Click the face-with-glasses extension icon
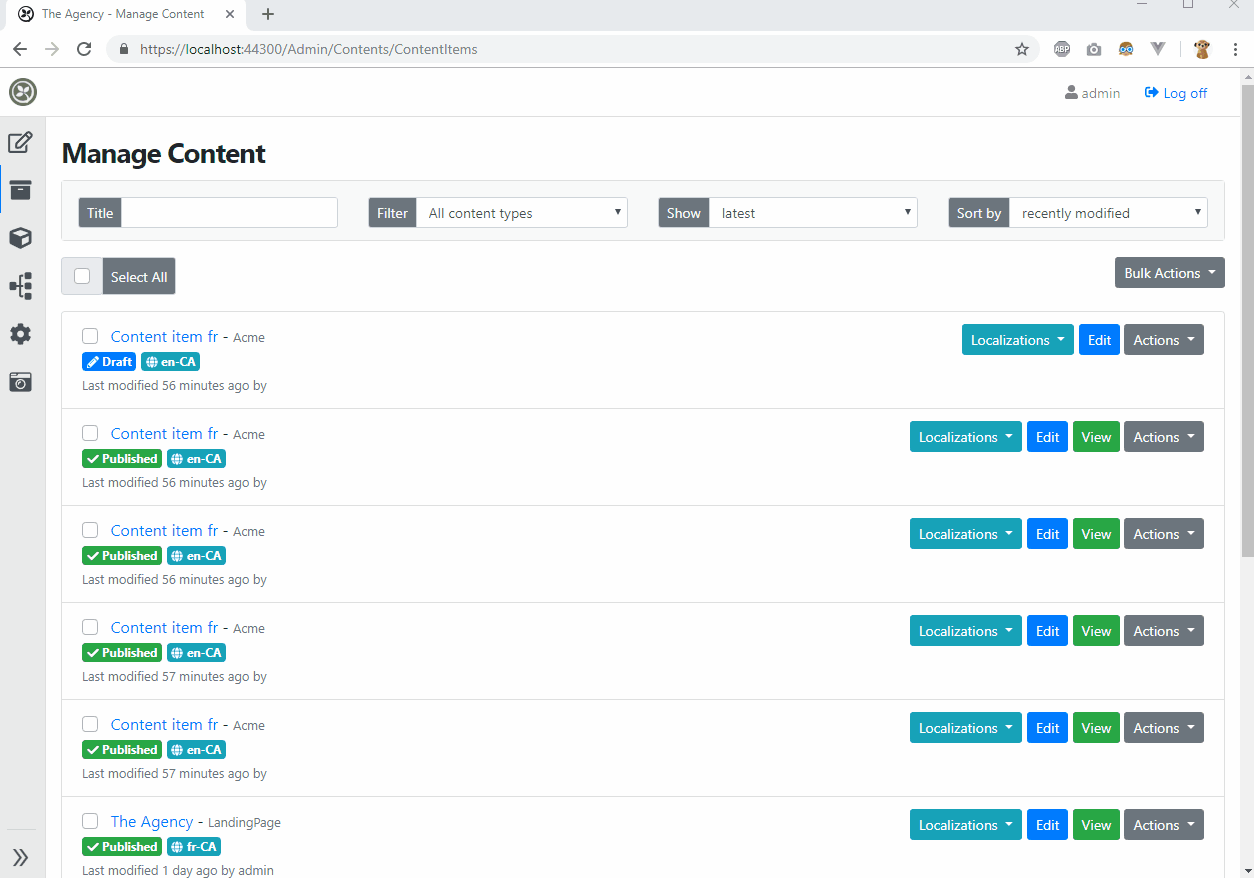The height and width of the screenshot is (878, 1254). 1126,49
